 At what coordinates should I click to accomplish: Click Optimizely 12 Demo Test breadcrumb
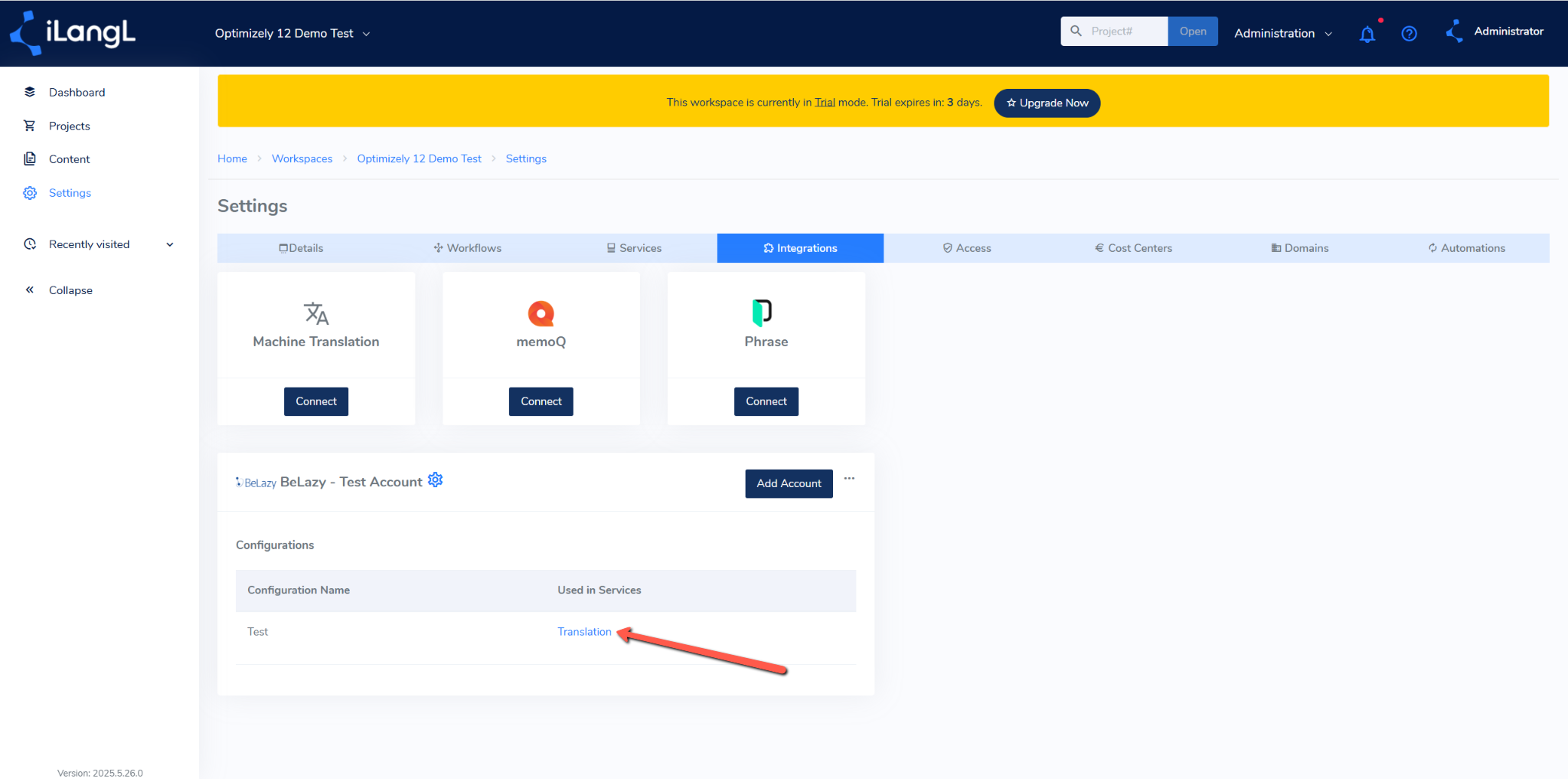(x=419, y=159)
